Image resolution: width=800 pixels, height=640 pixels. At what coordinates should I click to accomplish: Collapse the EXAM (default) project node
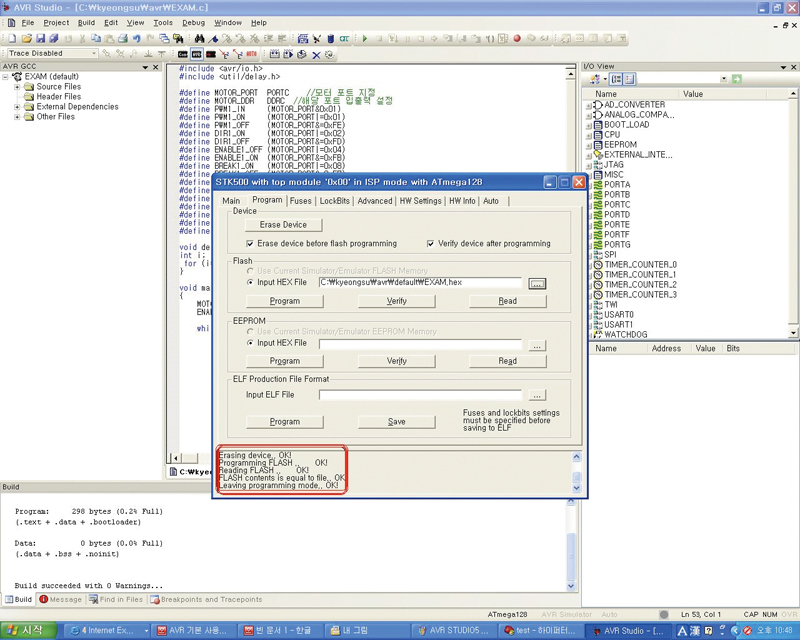6,77
